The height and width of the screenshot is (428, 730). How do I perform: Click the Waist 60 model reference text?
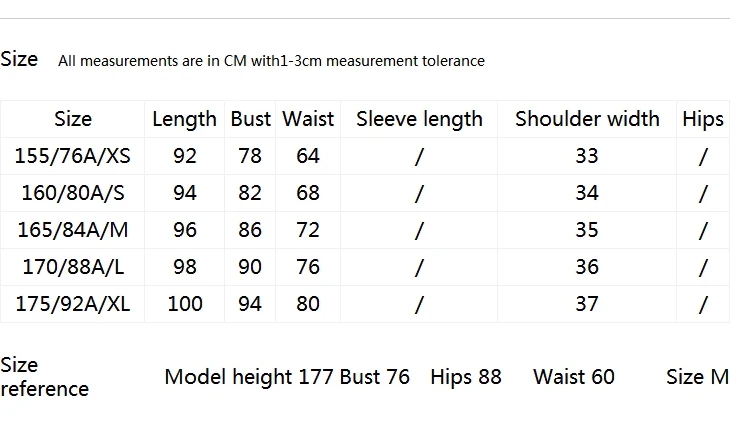[x=574, y=377]
